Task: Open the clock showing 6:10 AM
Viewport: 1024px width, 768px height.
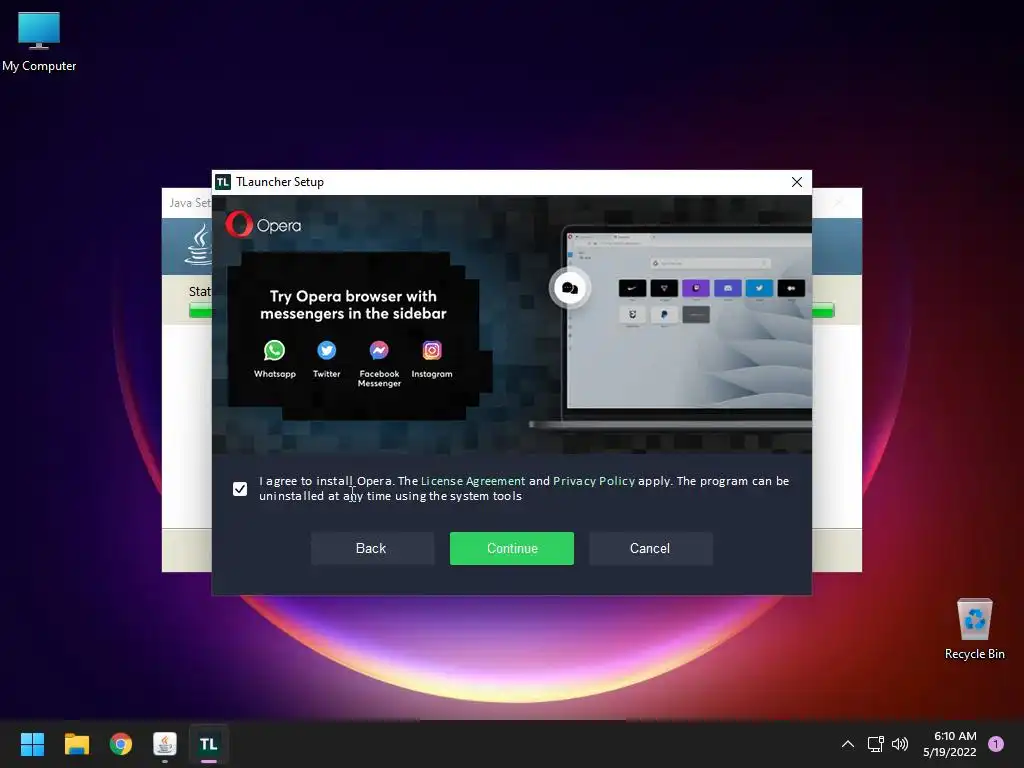Action: 950,744
